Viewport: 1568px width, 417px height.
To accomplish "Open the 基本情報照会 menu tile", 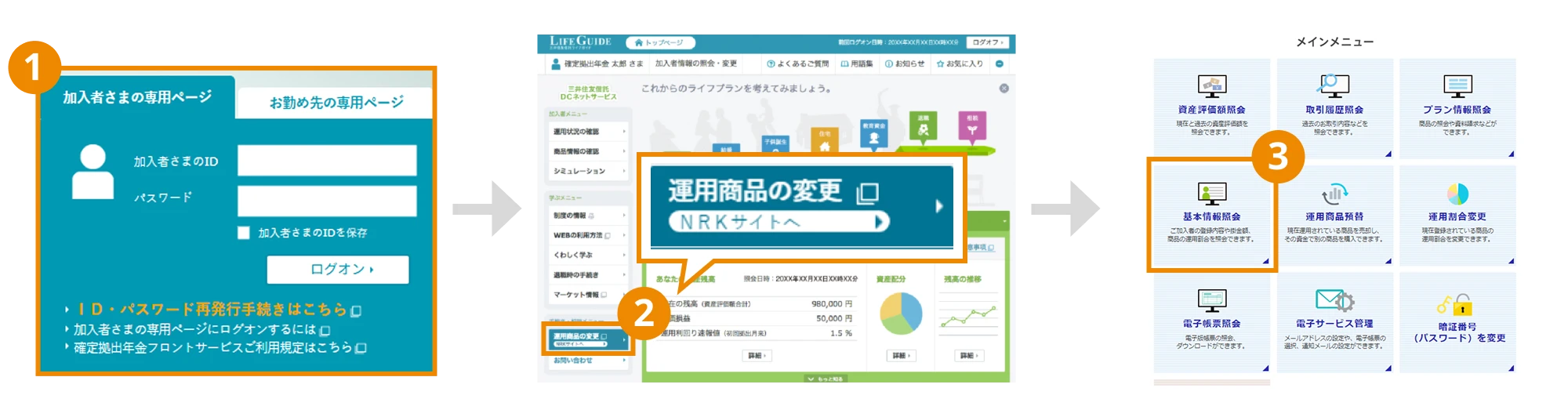I will [x=1211, y=215].
